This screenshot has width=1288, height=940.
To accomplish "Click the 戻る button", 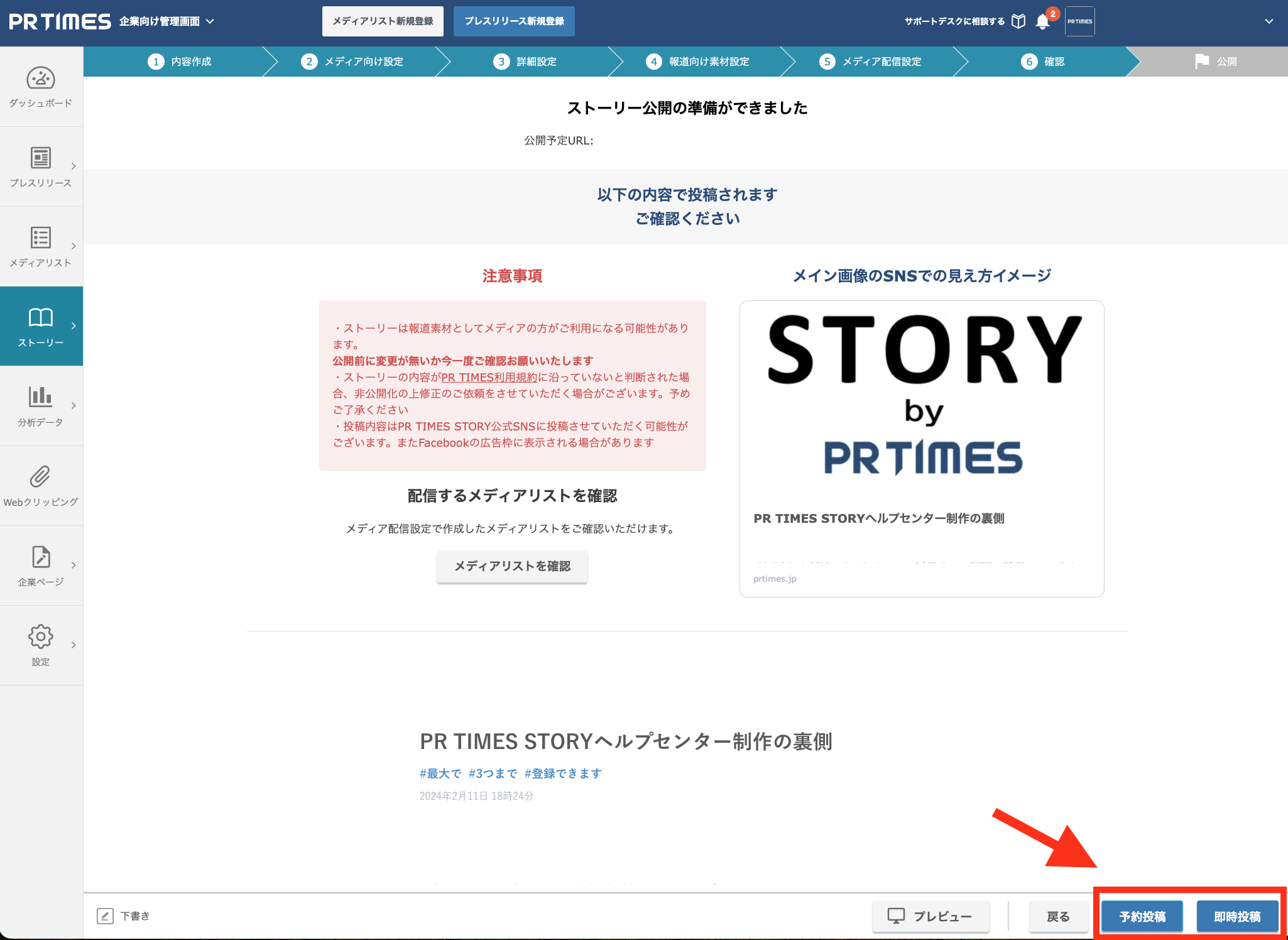I will tap(1058, 916).
